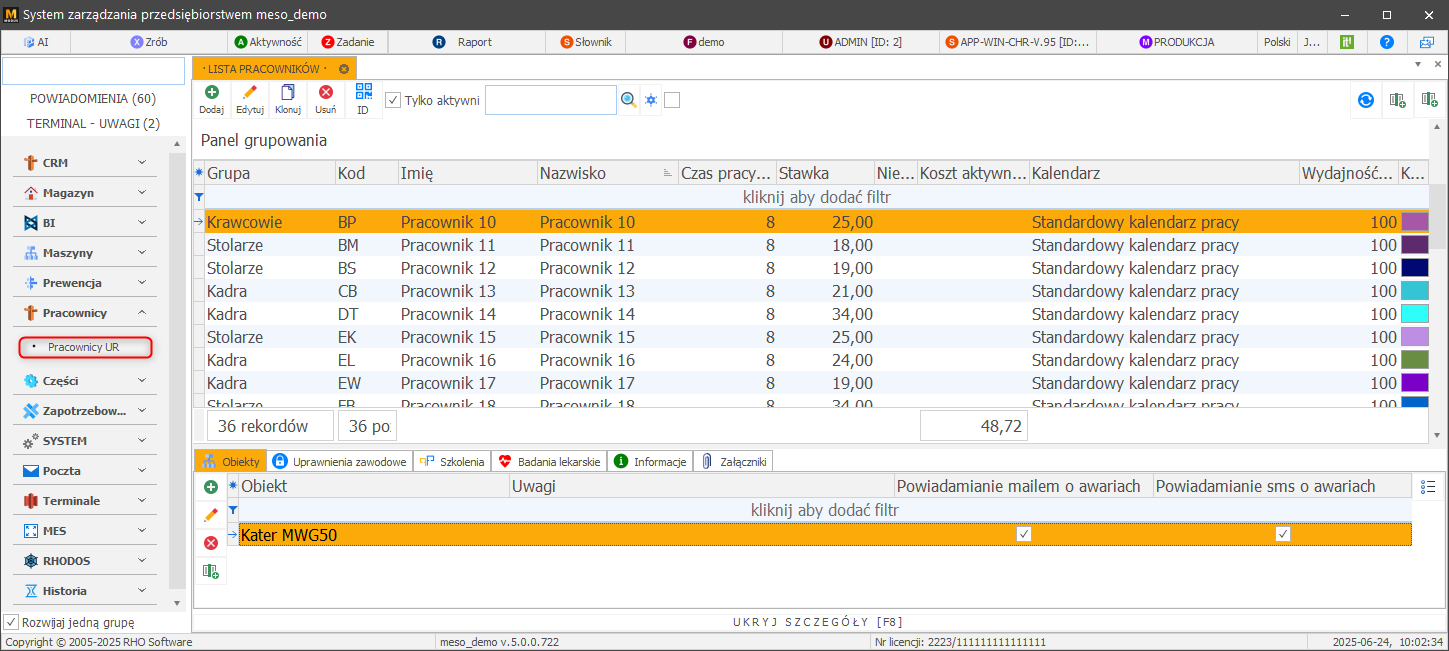Uncheck mail notification for Kater MWG50

(x=1023, y=535)
